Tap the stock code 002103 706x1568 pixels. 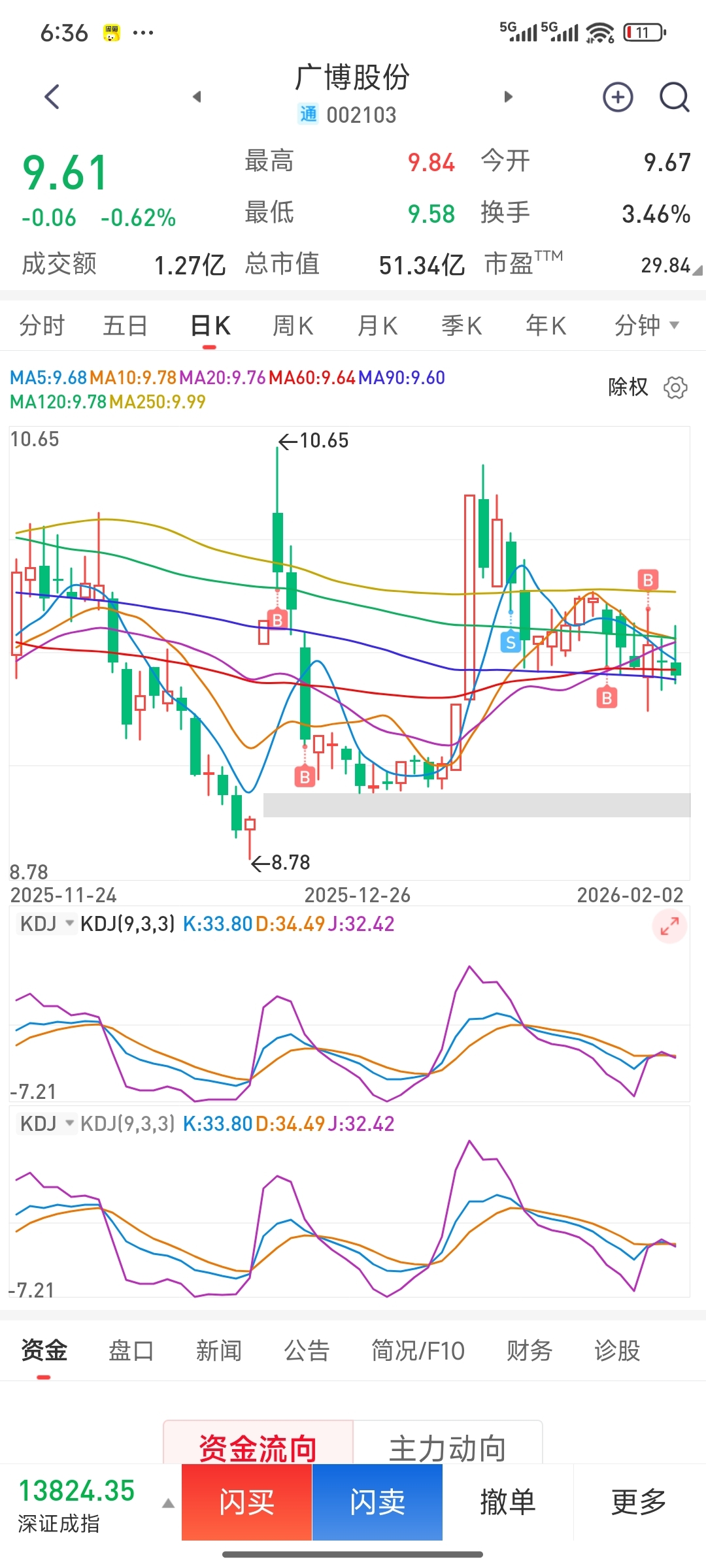[x=361, y=115]
